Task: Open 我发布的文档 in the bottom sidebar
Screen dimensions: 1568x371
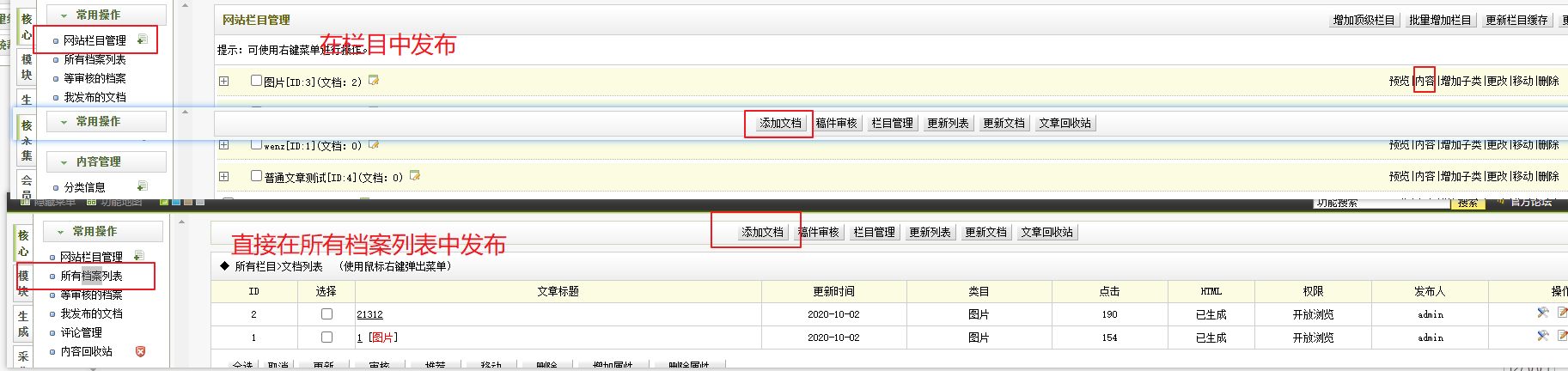Action: (x=91, y=313)
